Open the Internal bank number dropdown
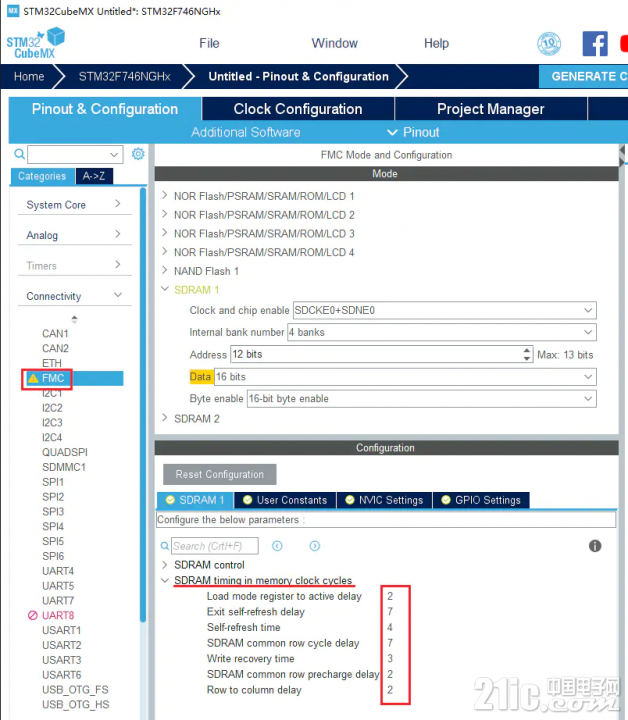Screen dimensions: 628x720 (x=442, y=332)
